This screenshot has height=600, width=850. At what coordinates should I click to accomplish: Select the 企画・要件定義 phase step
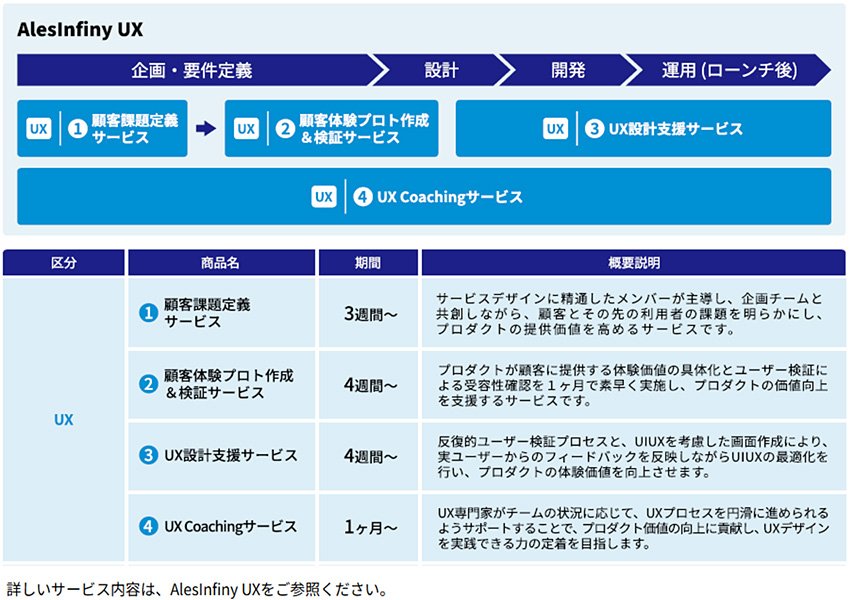192,70
